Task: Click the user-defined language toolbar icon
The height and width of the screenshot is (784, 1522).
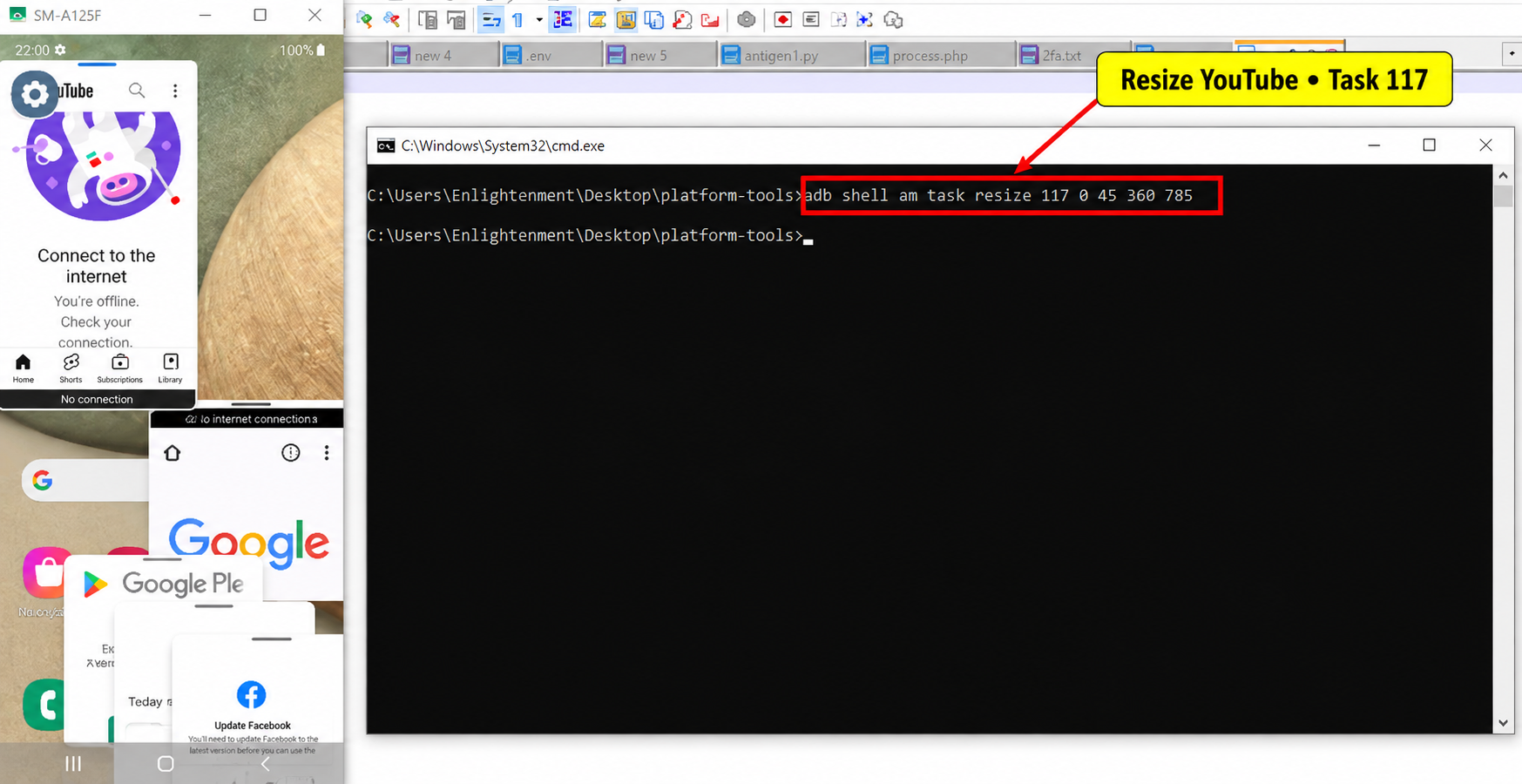Action: pos(597,20)
